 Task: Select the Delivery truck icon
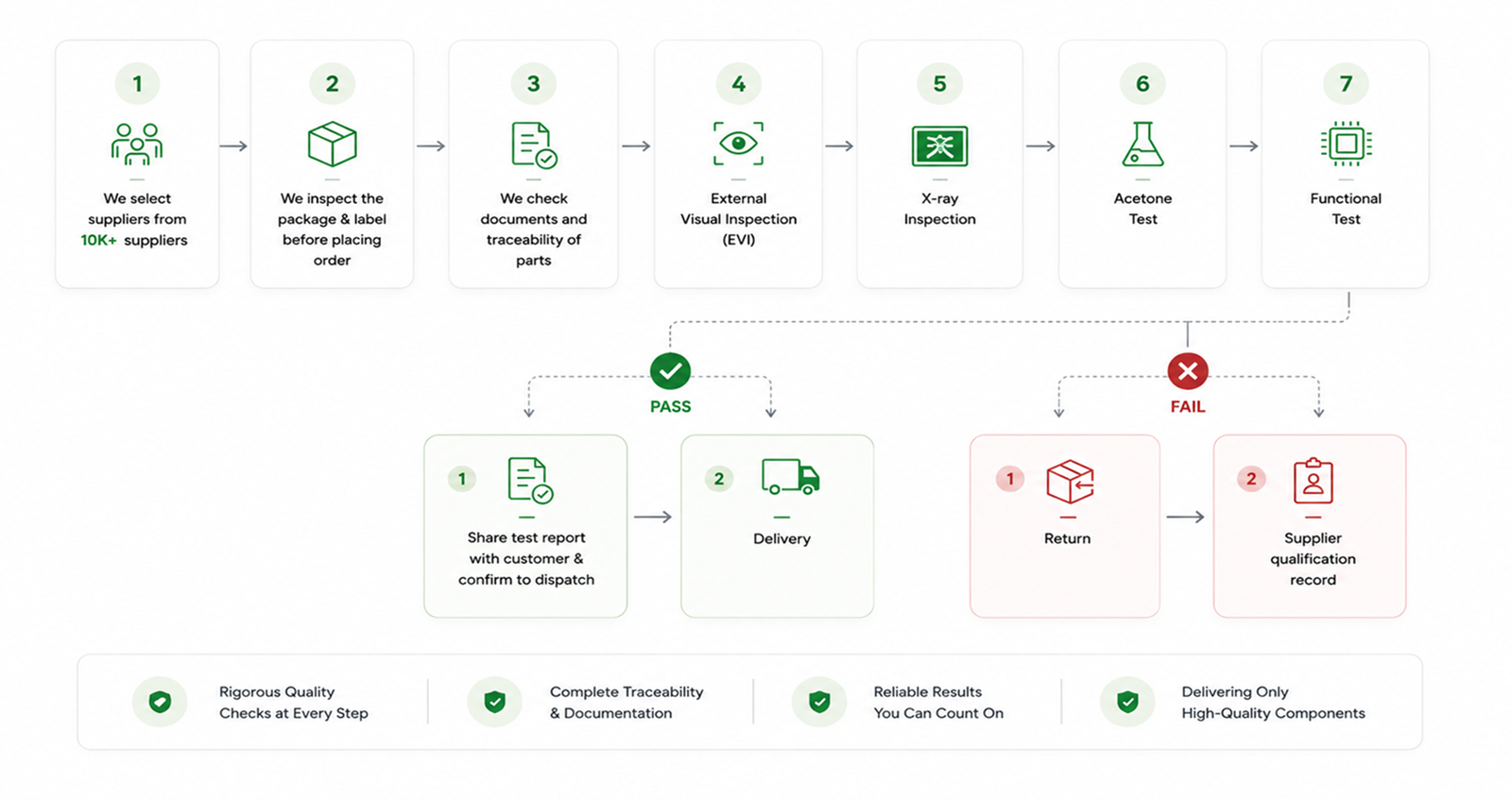coord(790,477)
